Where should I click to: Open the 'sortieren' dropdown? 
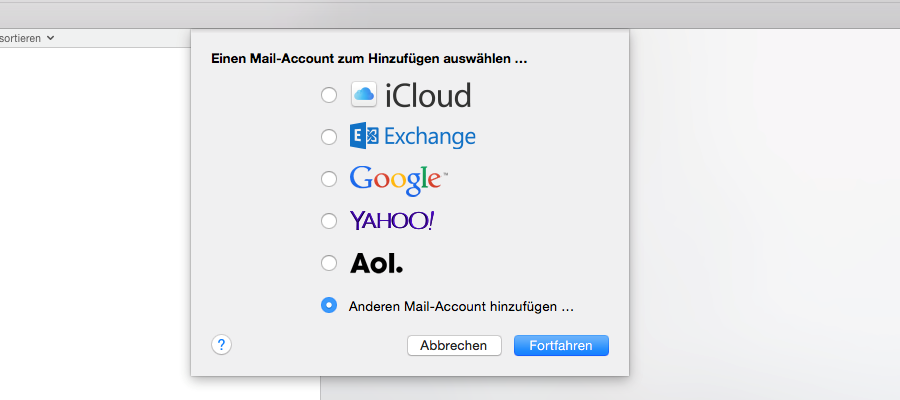tap(27, 38)
